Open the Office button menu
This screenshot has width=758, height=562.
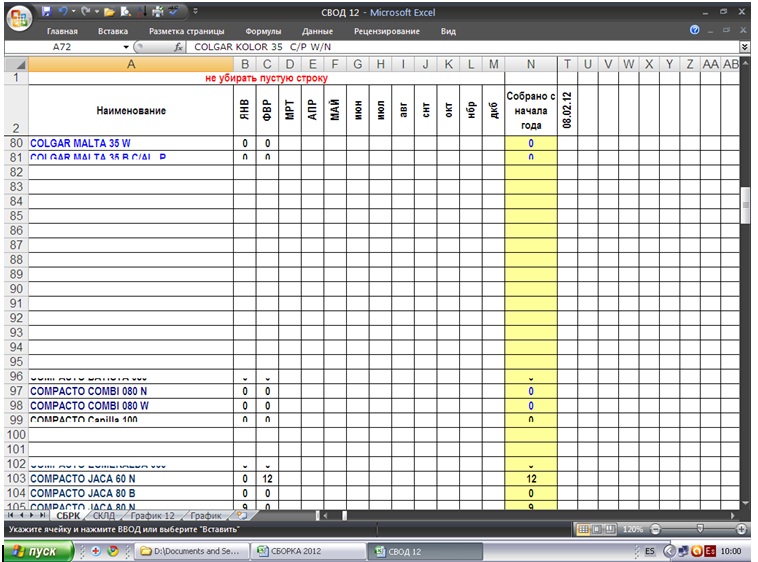[x=19, y=18]
